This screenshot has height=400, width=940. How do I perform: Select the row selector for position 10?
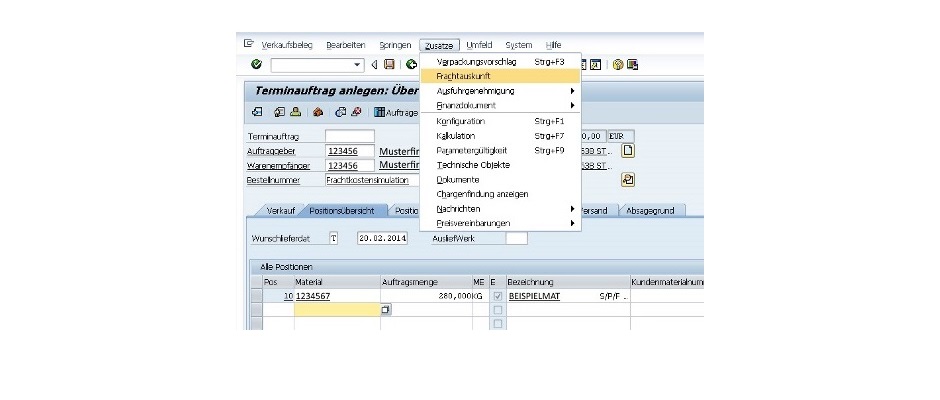[x=256, y=297]
